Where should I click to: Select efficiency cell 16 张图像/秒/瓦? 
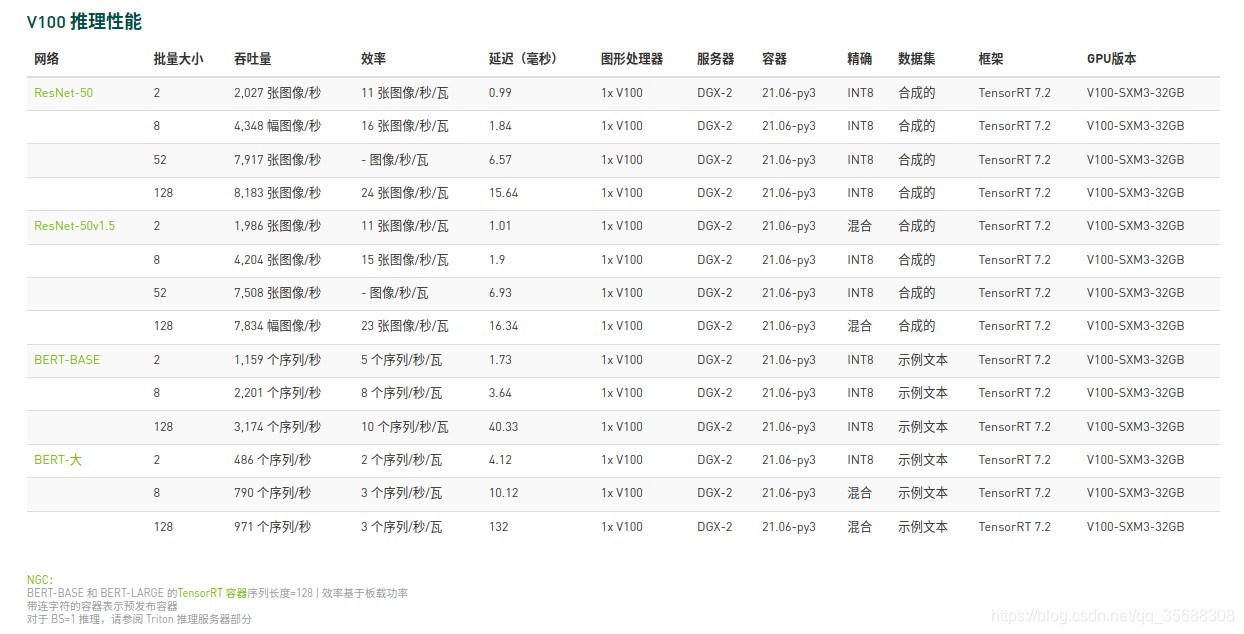tap(405, 126)
